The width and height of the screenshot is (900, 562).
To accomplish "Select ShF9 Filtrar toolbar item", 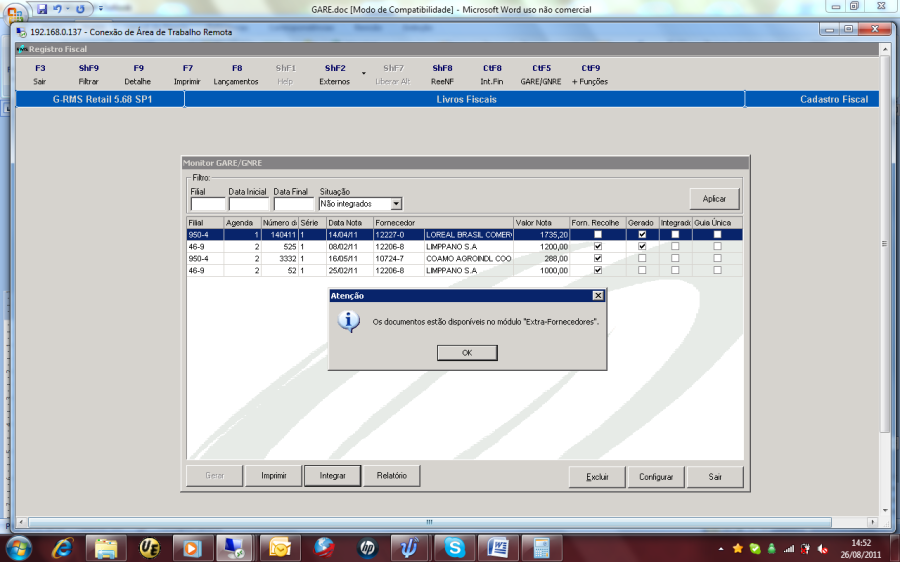I will tap(88, 75).
